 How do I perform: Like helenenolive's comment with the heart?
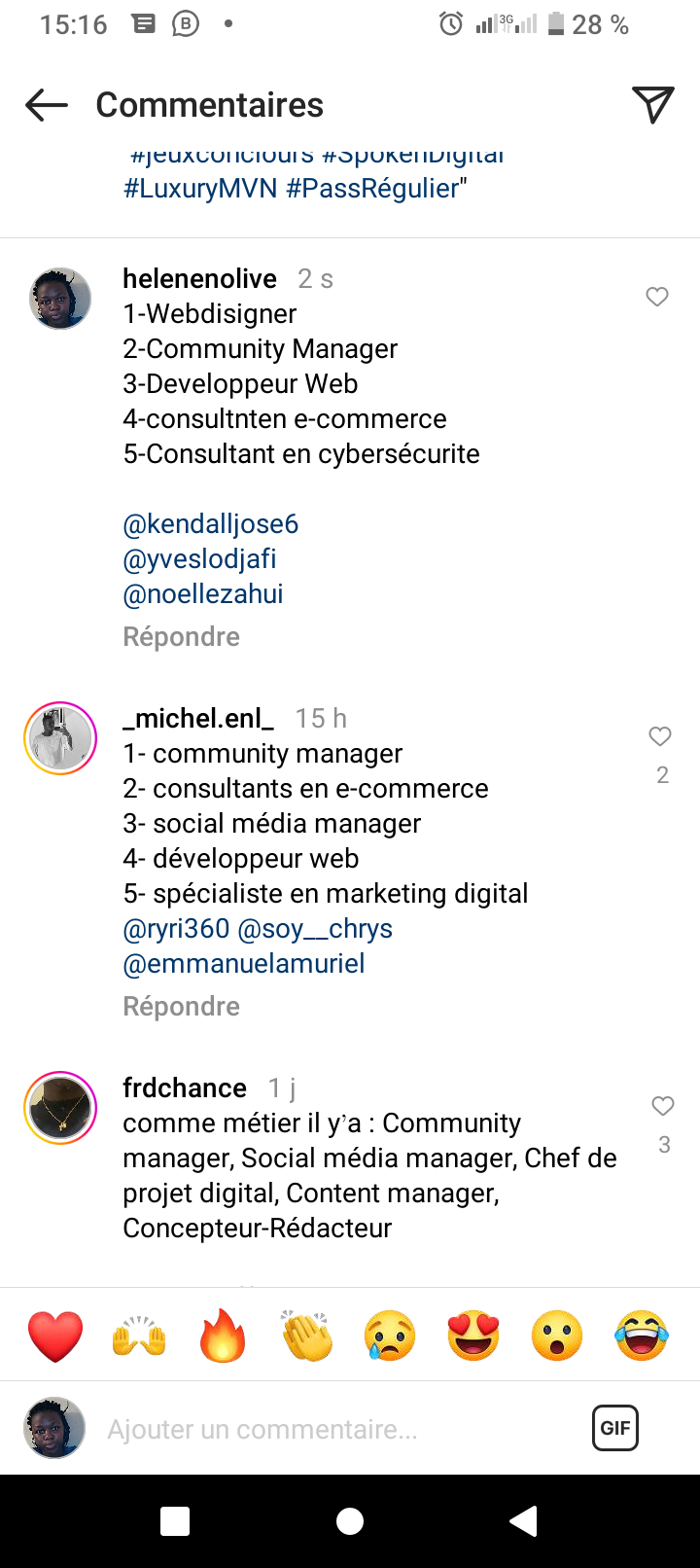point(657,297)
